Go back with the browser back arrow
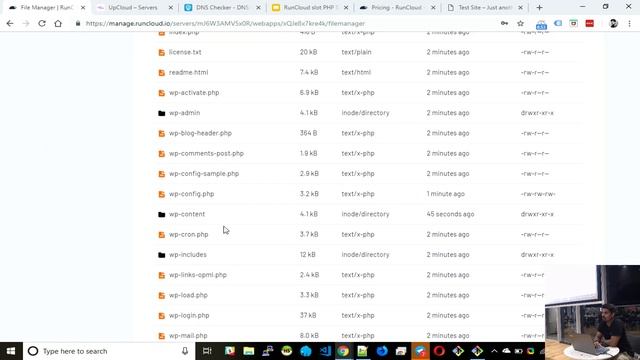 click(10, 24)
